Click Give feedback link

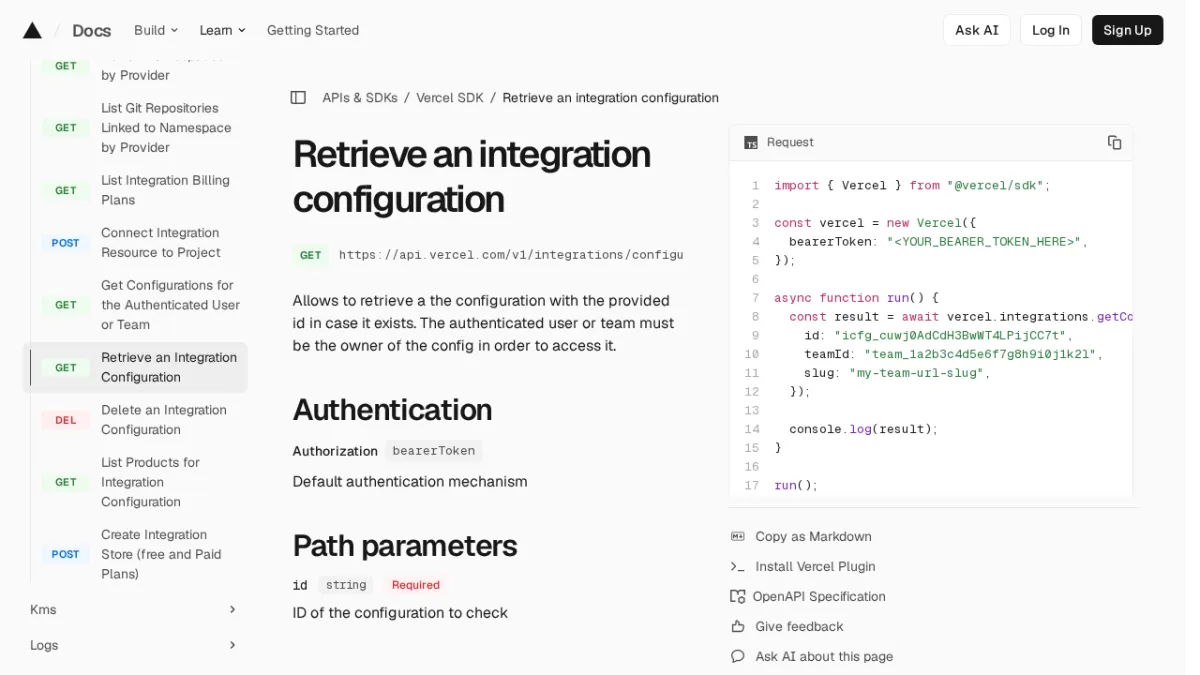[x=799, y=627]
